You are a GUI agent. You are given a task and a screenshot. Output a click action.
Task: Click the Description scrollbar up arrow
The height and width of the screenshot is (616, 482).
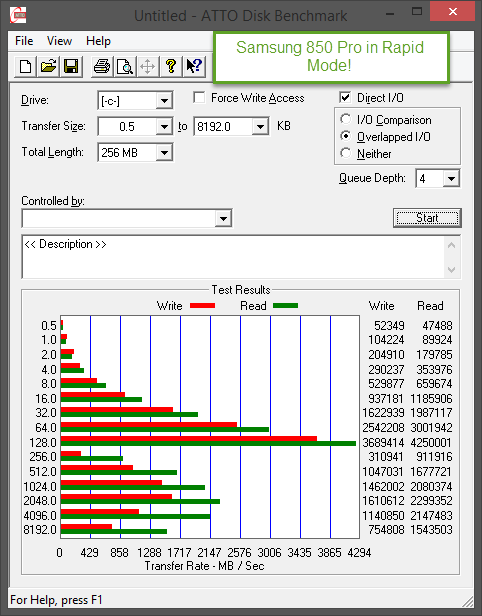(451, 246)
